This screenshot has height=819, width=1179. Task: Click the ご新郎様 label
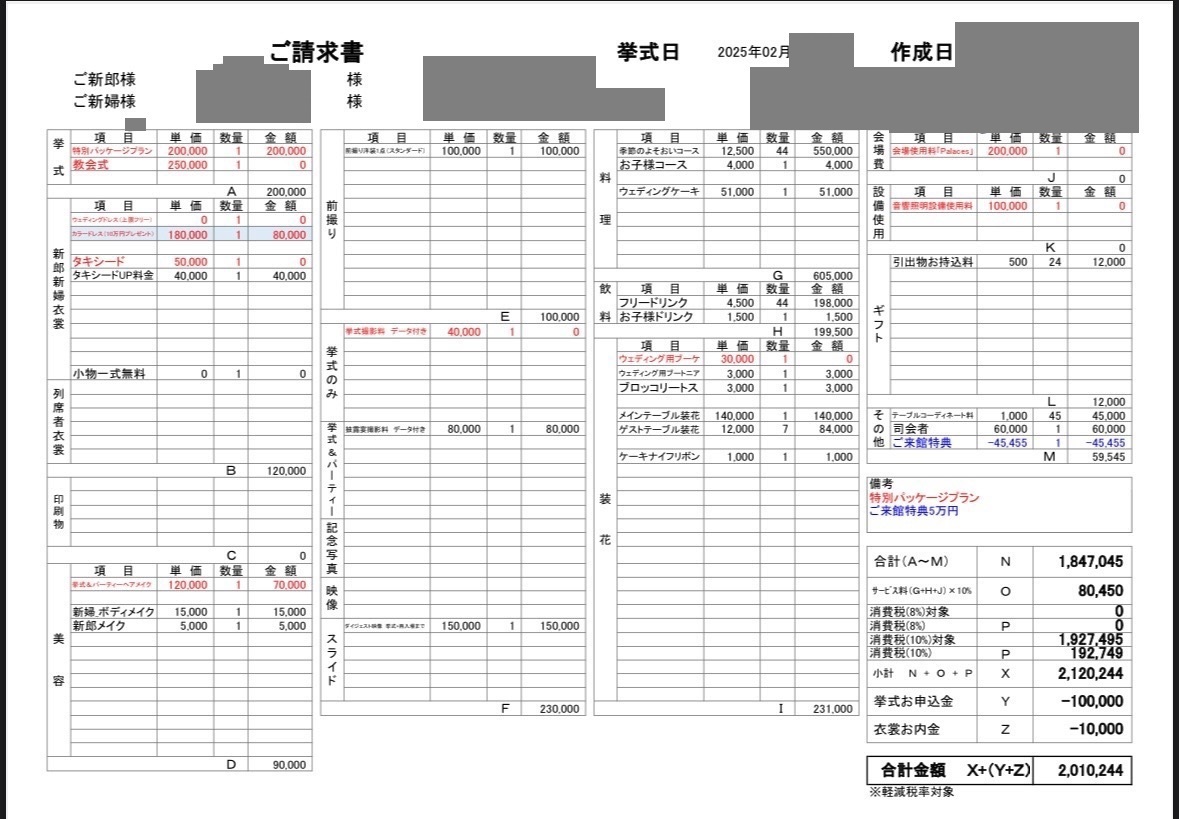pos(105,80)
